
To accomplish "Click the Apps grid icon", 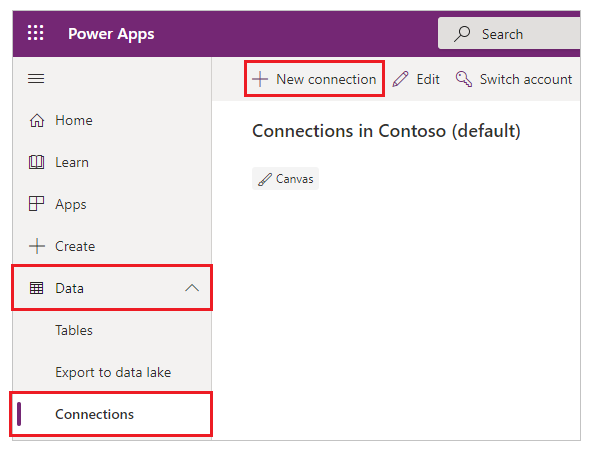I will (36, 204).
